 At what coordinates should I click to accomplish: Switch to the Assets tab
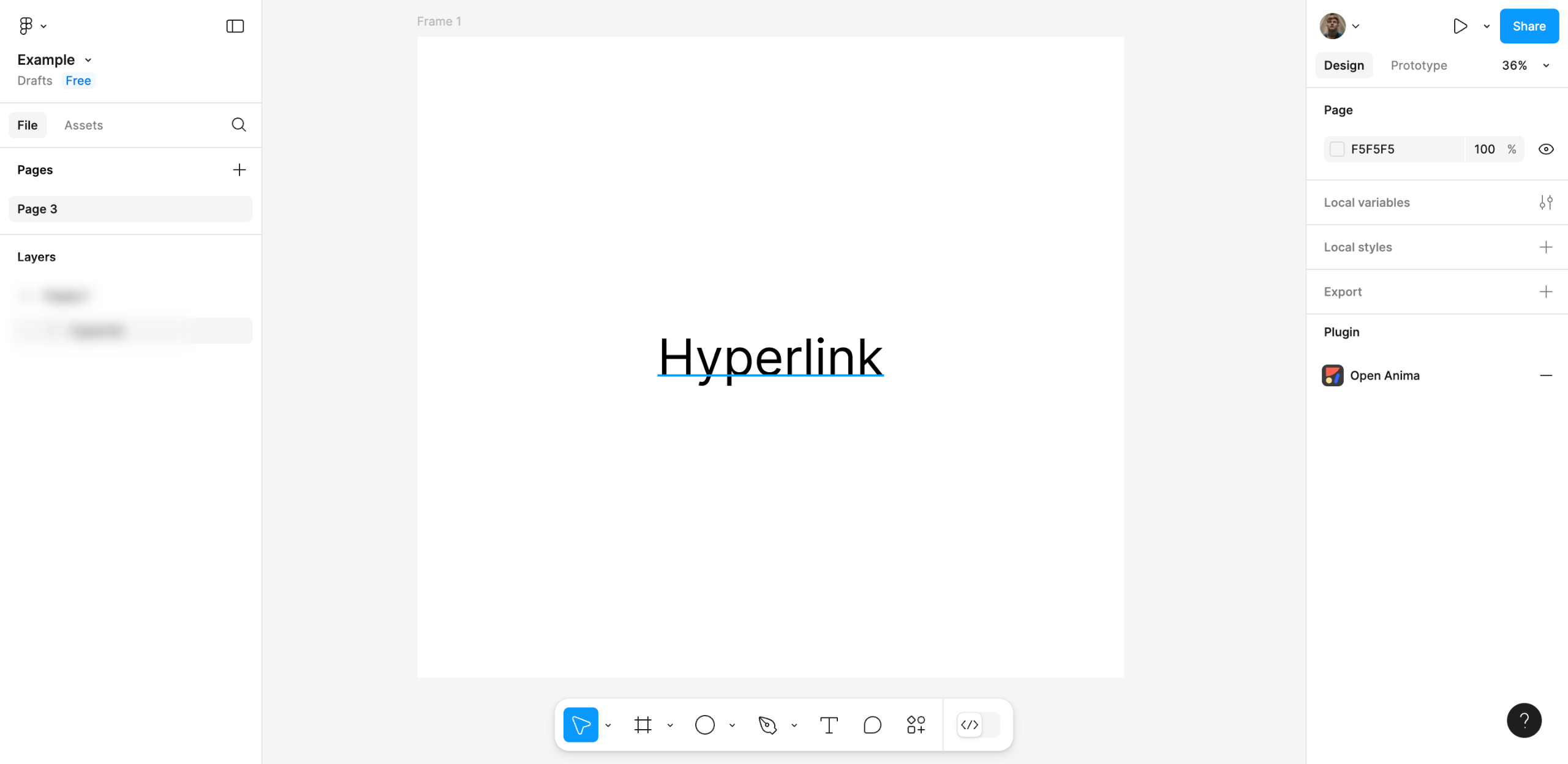[x=83, y=125]
